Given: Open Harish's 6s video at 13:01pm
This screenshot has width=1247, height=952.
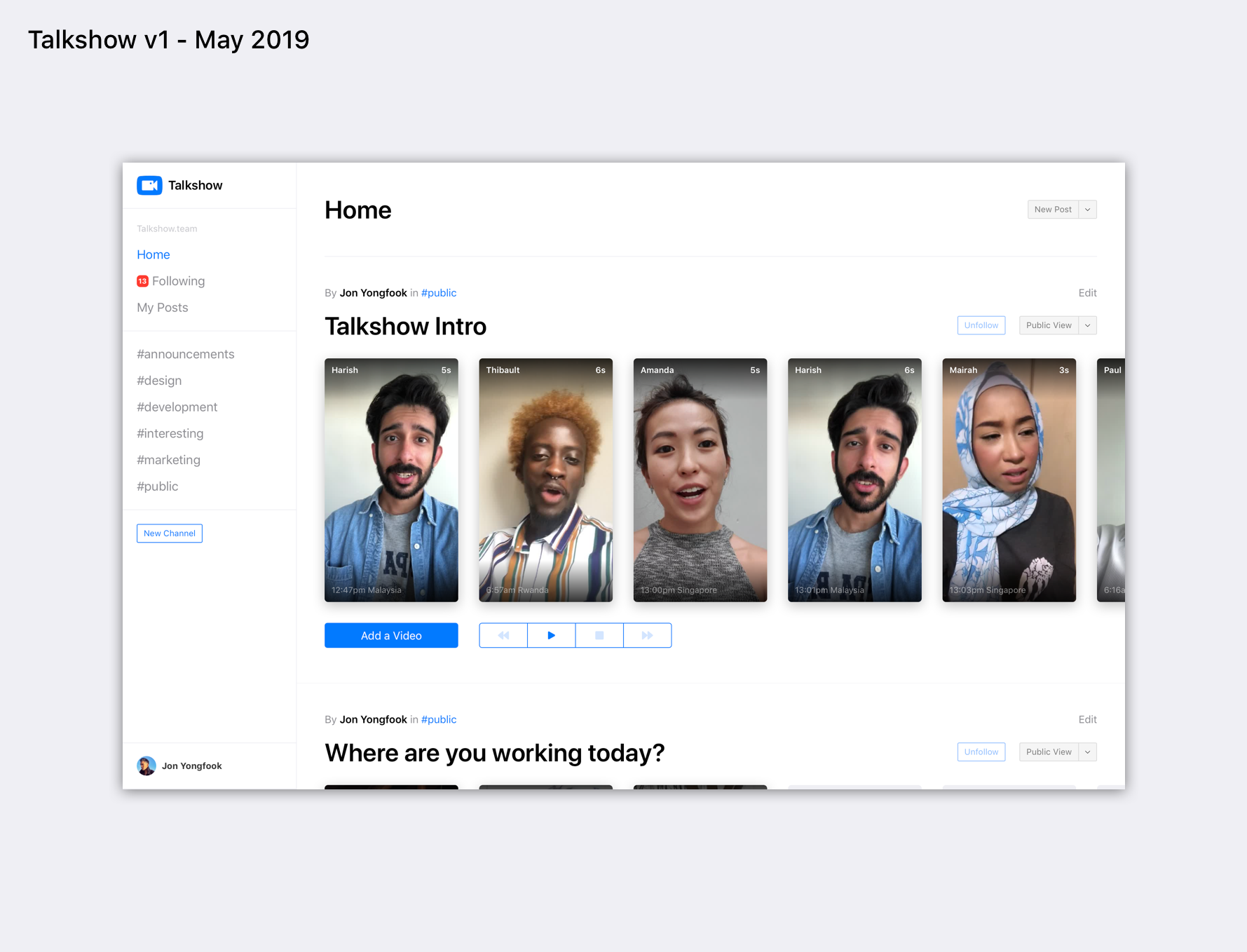Looking at the screenshot, I should [x=854, y=480].
